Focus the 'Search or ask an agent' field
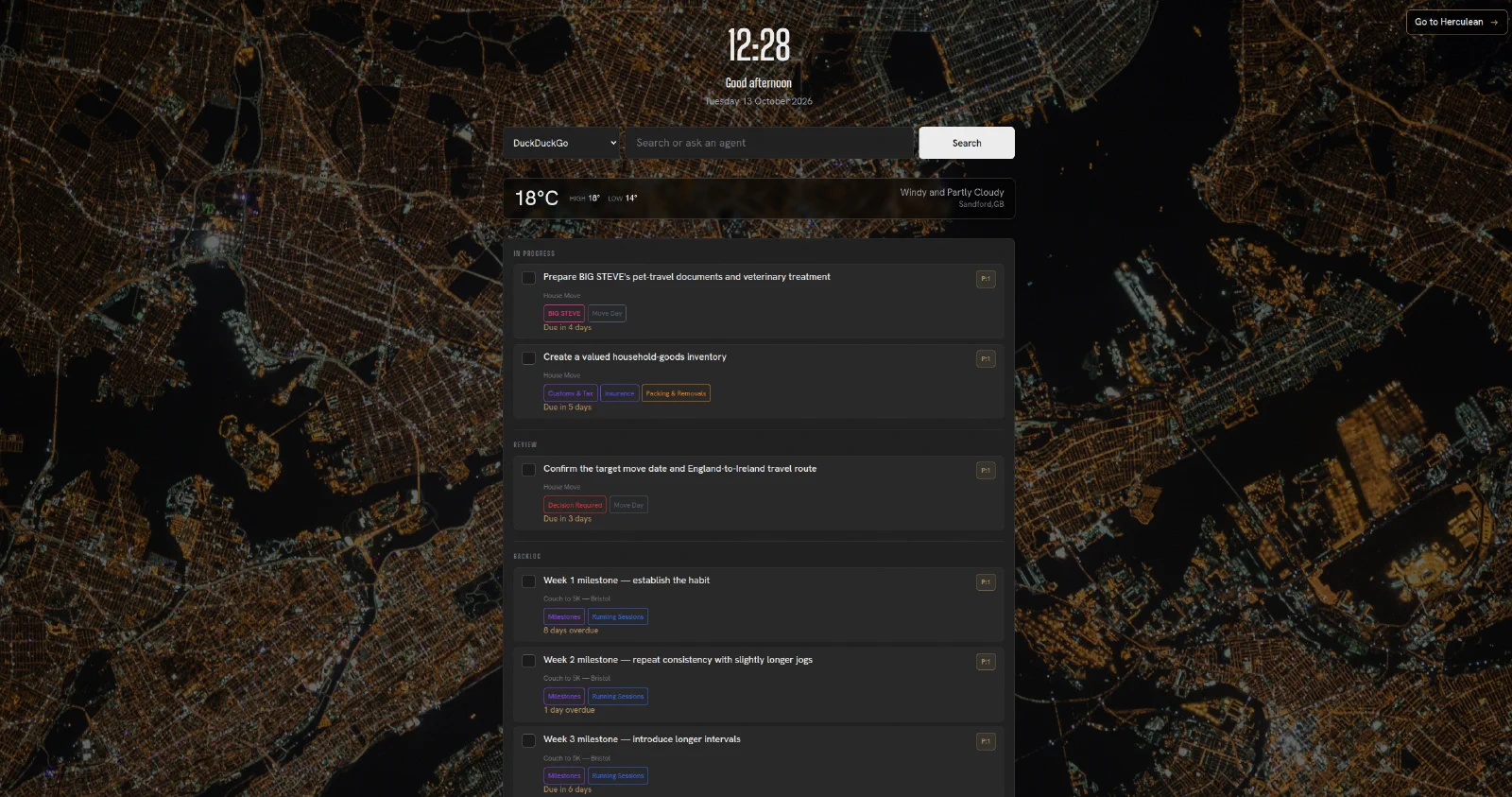This screenshot has width=1512, height=797. pyautogui.click(x=769, y=143)
